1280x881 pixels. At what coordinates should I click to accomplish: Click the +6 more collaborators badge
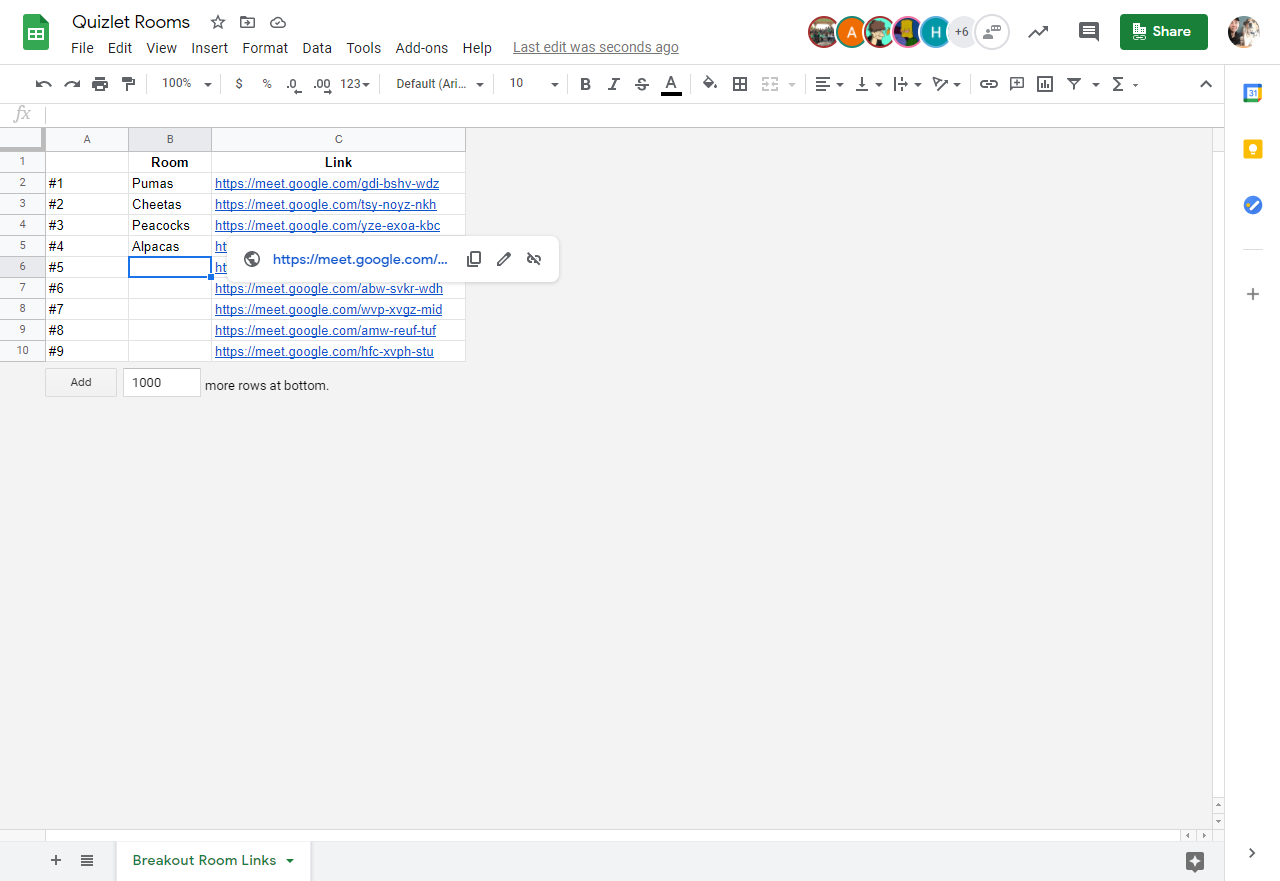pyautogui.click(x=961, y=32)
